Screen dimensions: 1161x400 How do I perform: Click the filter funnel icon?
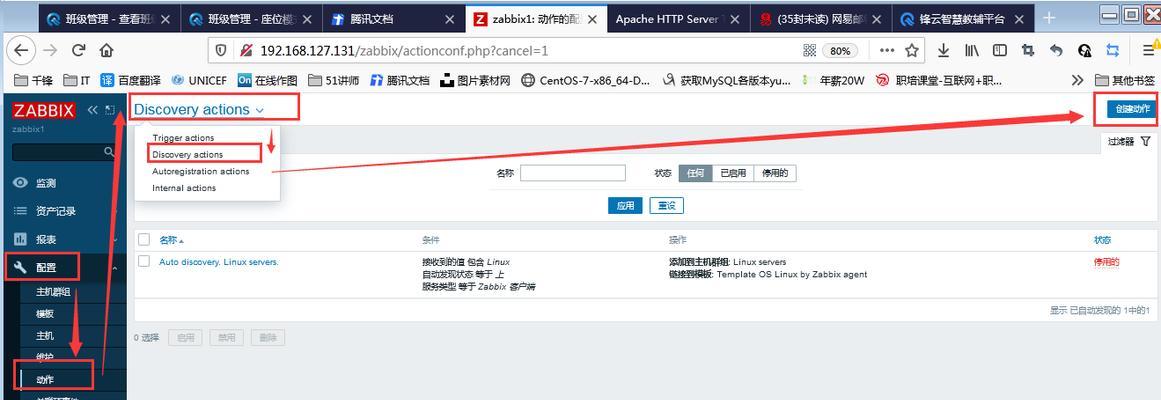[1145, 141]
